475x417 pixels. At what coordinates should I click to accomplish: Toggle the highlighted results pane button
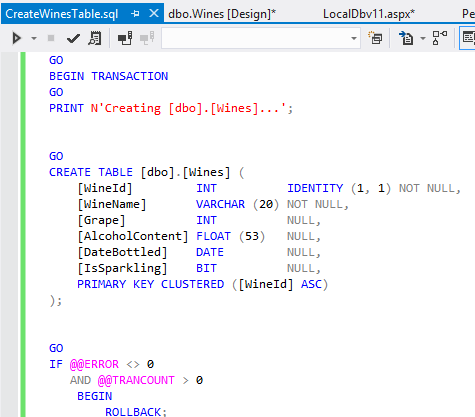pos(467,38)
